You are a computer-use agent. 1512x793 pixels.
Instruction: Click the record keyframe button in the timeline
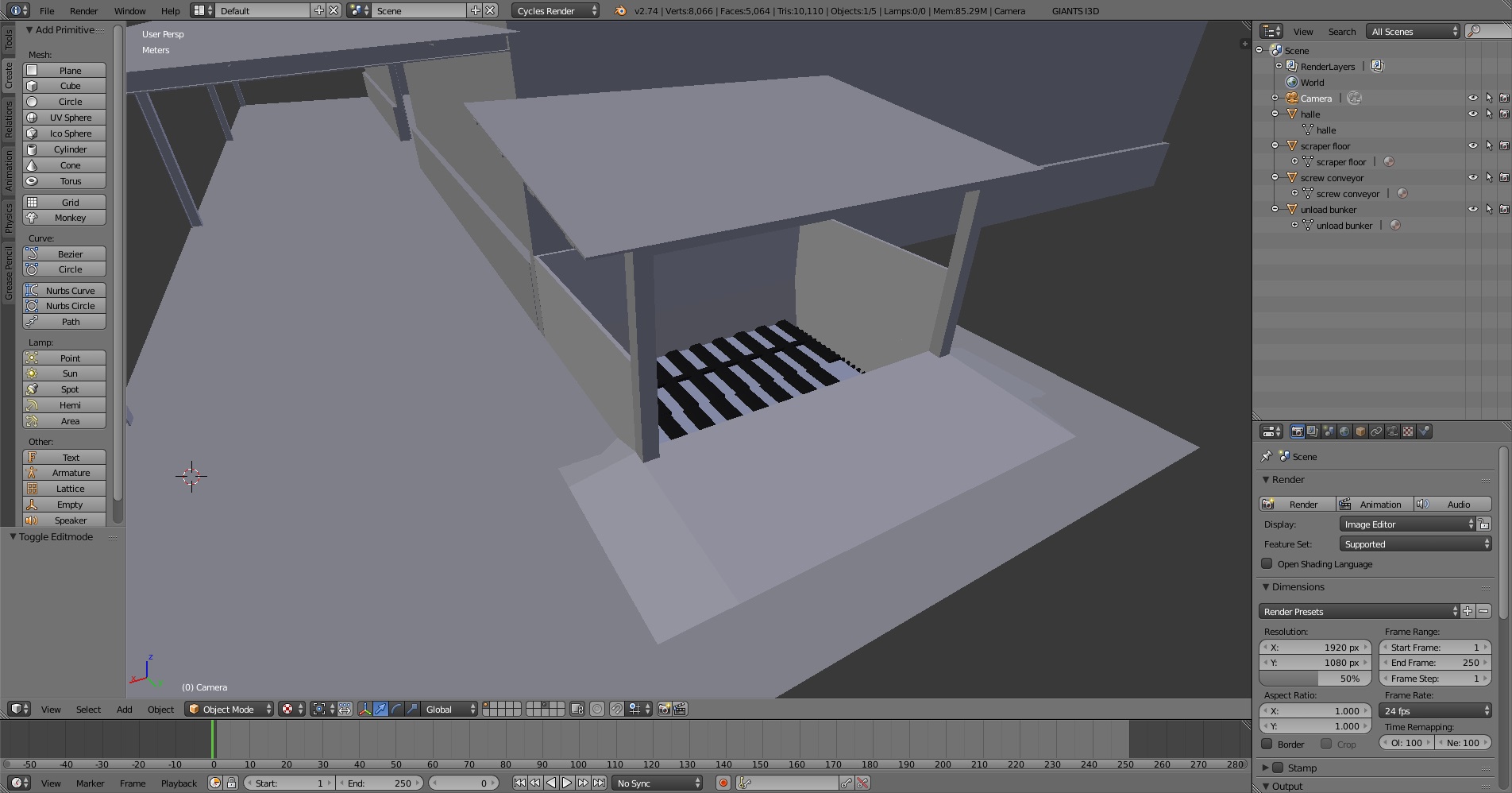[x=723, y=783]
